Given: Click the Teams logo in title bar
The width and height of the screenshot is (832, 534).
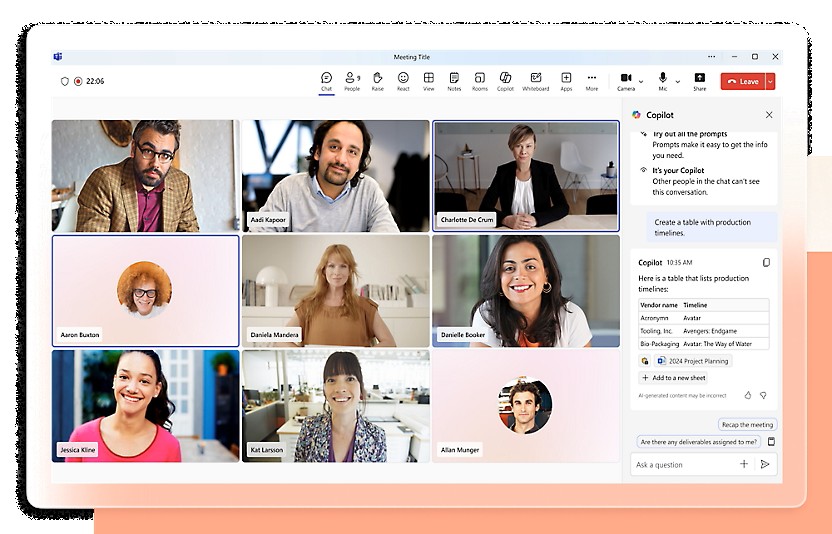Looking at the screenshot, I should tap(58, 56).
